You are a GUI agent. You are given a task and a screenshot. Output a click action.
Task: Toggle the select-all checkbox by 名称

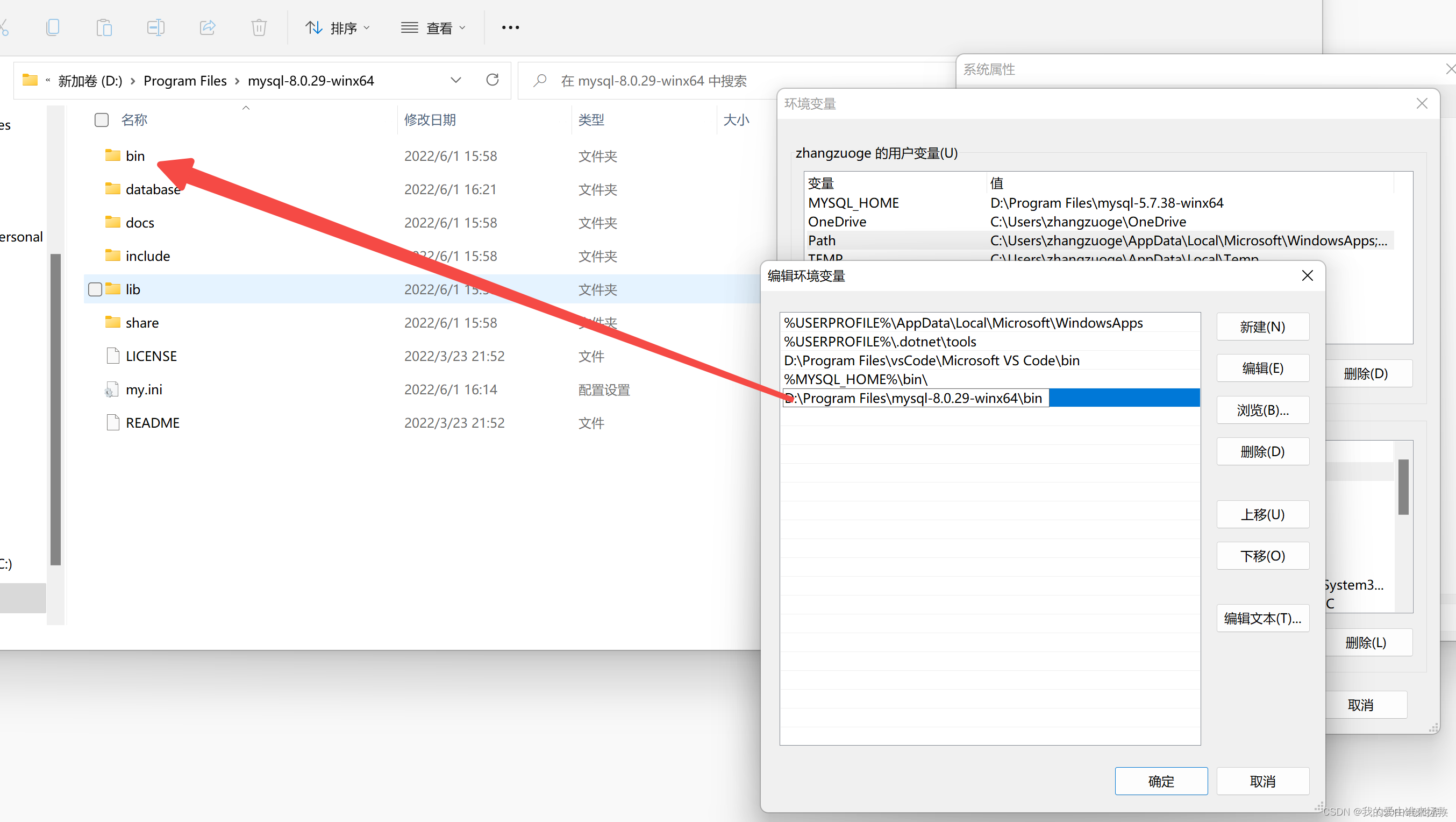(x=101, y=120)
